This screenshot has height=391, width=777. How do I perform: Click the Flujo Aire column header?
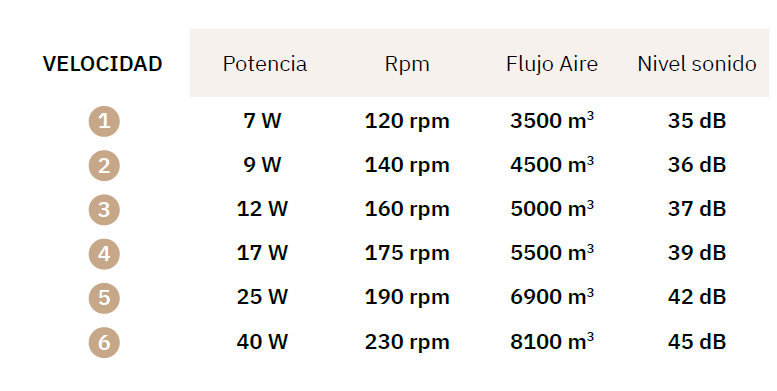(552, 64)
